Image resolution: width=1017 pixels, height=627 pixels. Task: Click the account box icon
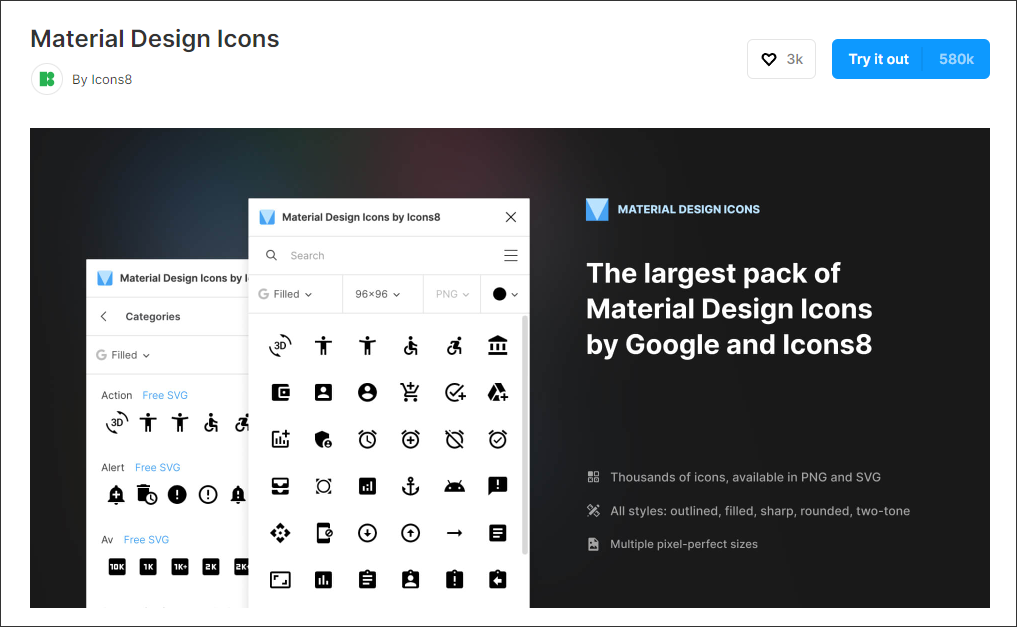(323, 392)
